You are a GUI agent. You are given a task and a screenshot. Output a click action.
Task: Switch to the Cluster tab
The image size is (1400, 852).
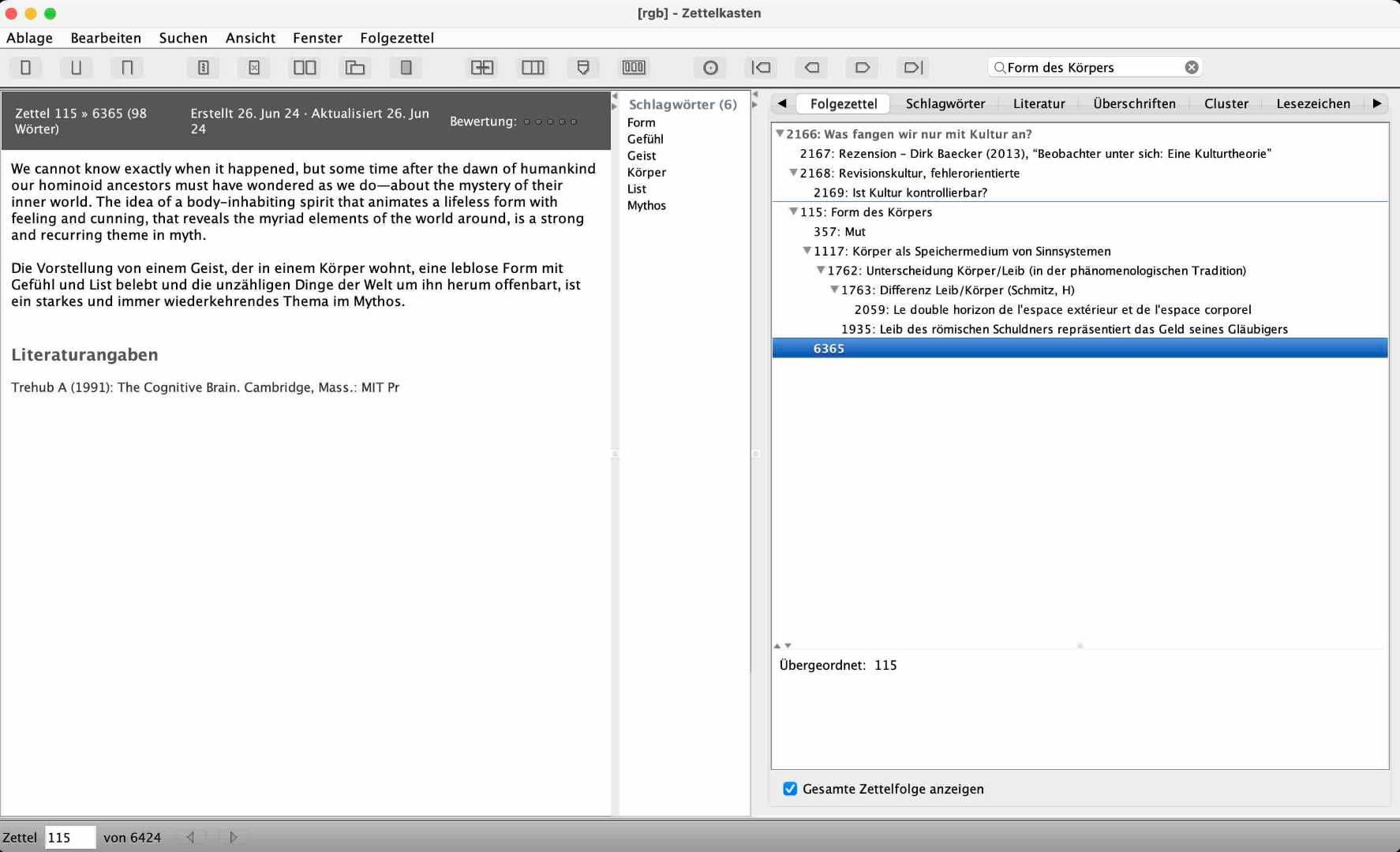click(x=1226, y=103)
